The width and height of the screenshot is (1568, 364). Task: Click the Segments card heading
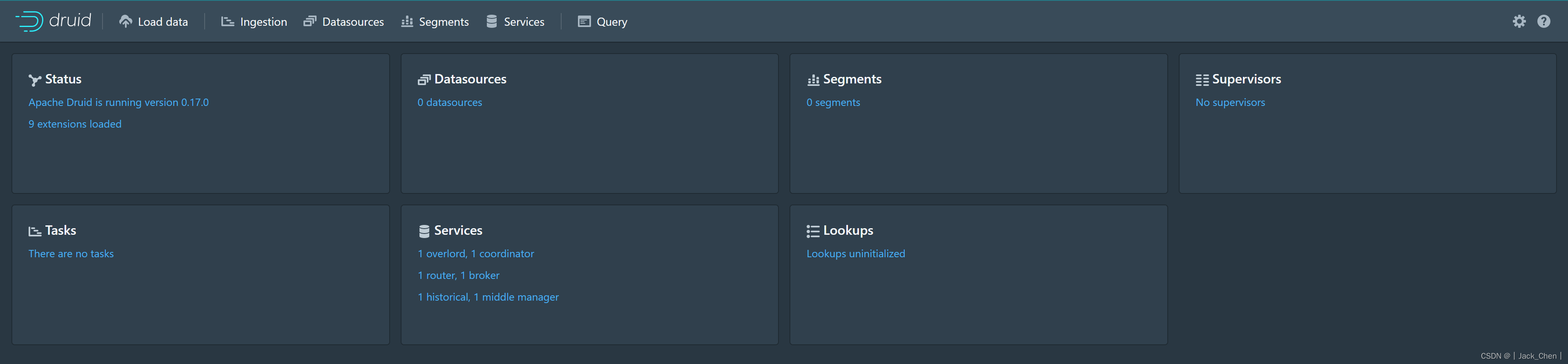[x=852, y=79]
